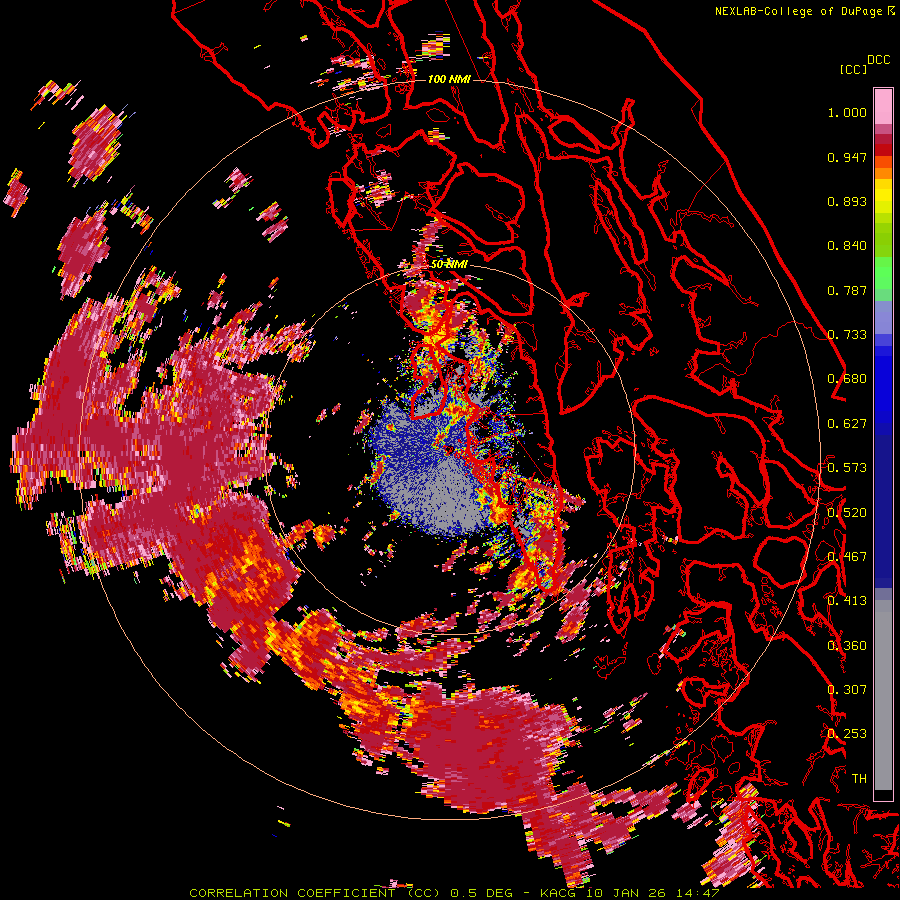Screen dimensions: 900x900
Task: Click the 50 NMI range ring label
Action: [449, 265]
